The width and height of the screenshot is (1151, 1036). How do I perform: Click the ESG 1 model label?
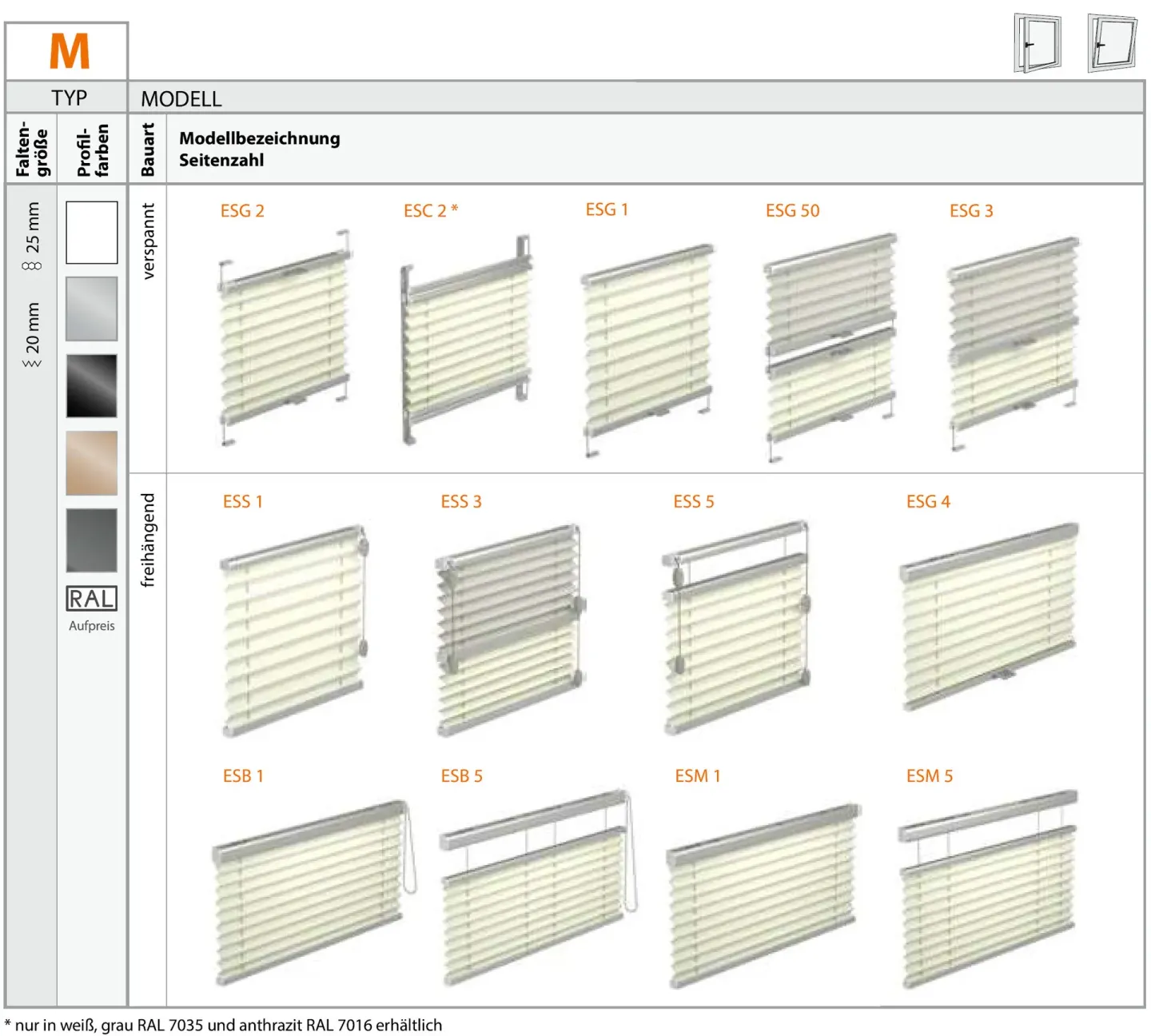tap(607, 209)
